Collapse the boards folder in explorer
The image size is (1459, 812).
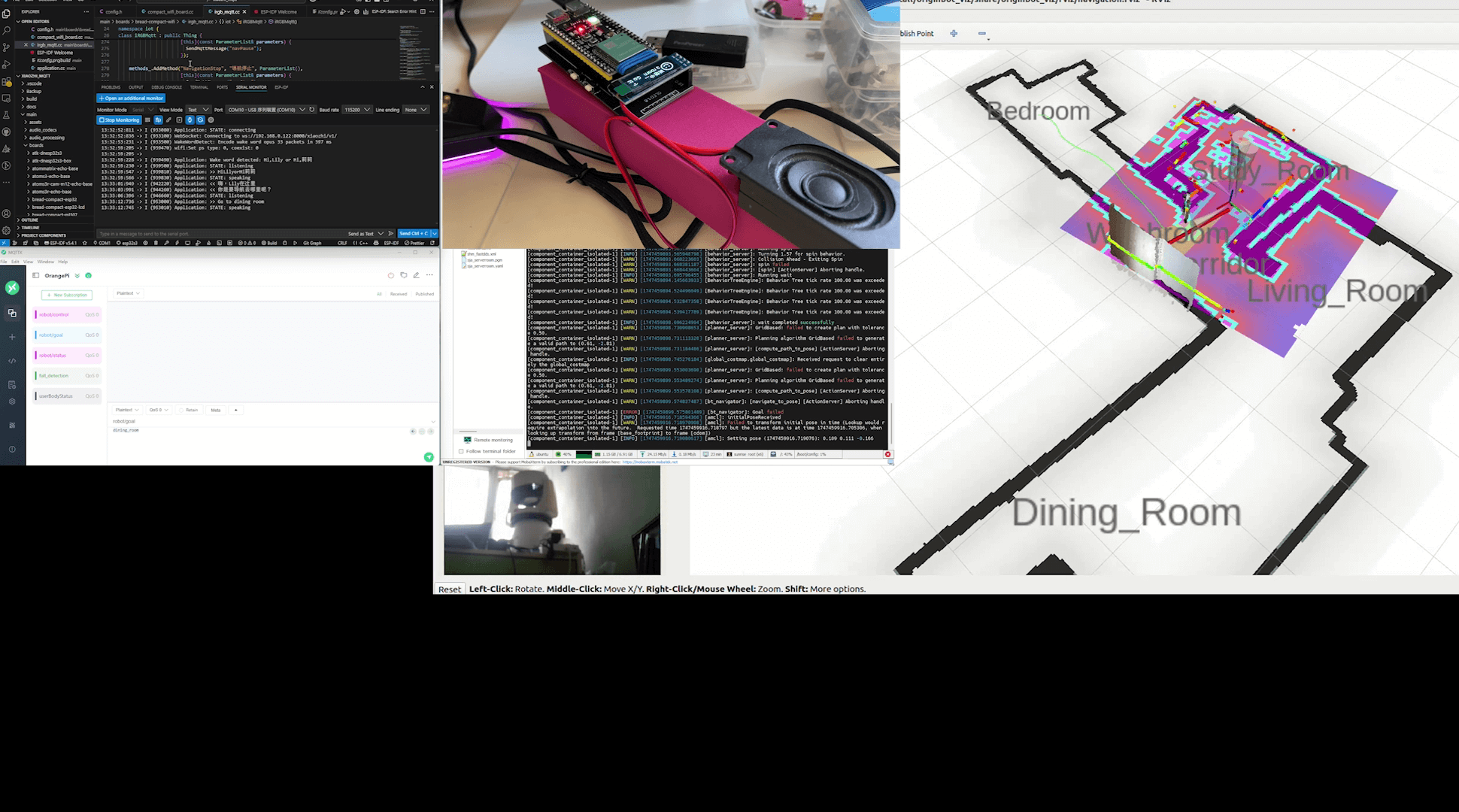[x=35, y=145]
